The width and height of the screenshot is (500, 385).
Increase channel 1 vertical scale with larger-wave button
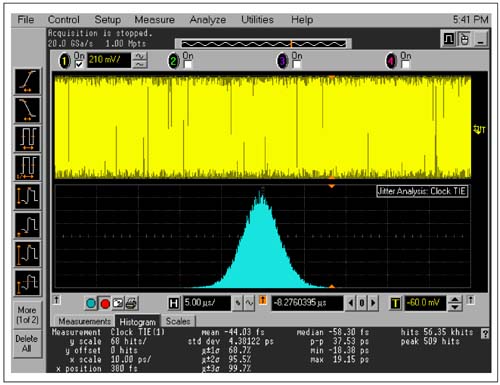pos(140,56)
